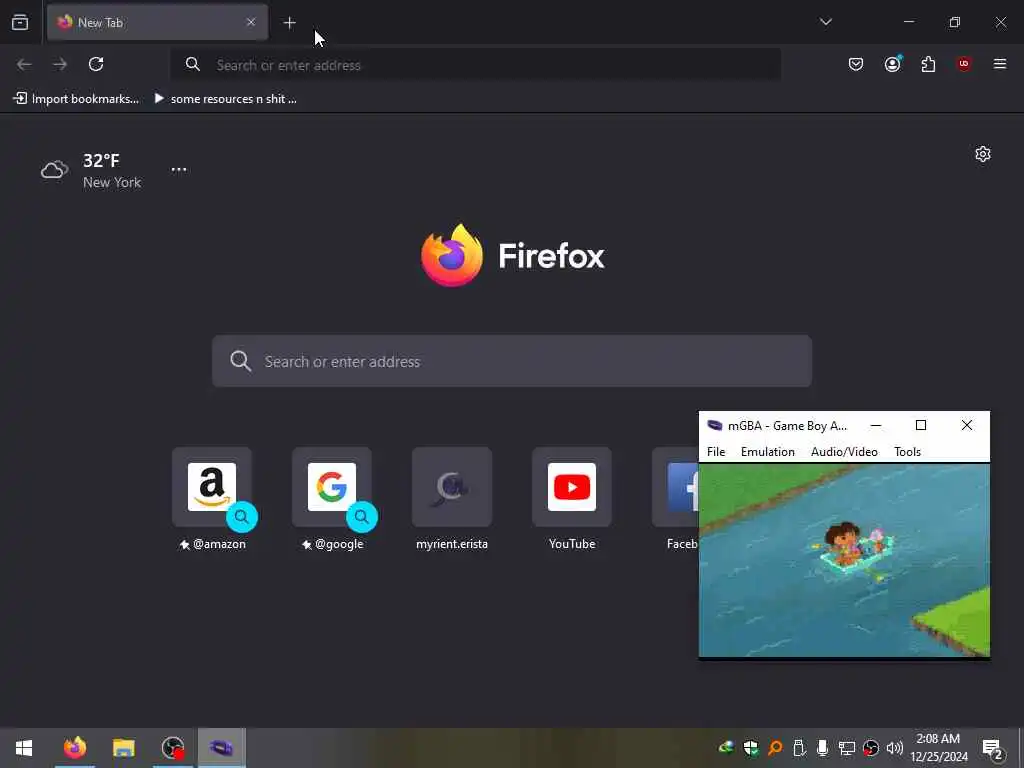The width and height of the screenshot is (1024, 768).
Task: Open the Firefox hamburger application menu
Action: point(1000,64)
